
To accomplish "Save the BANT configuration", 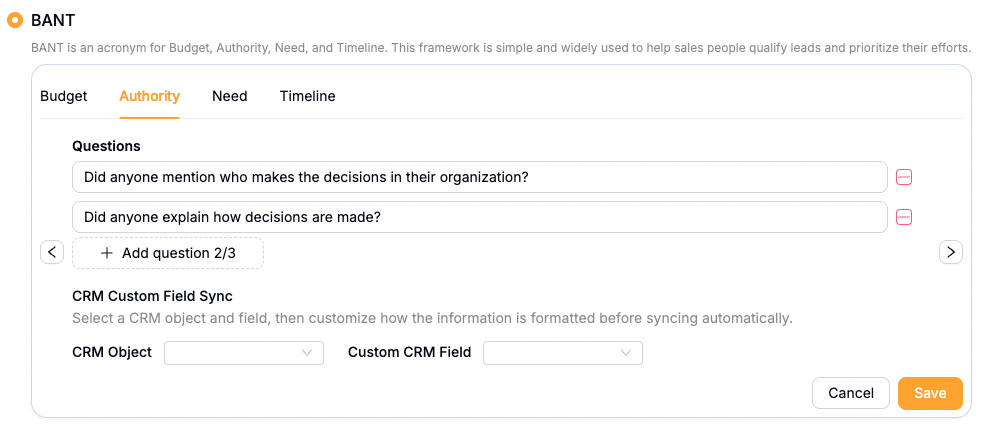I will point(930,393).
